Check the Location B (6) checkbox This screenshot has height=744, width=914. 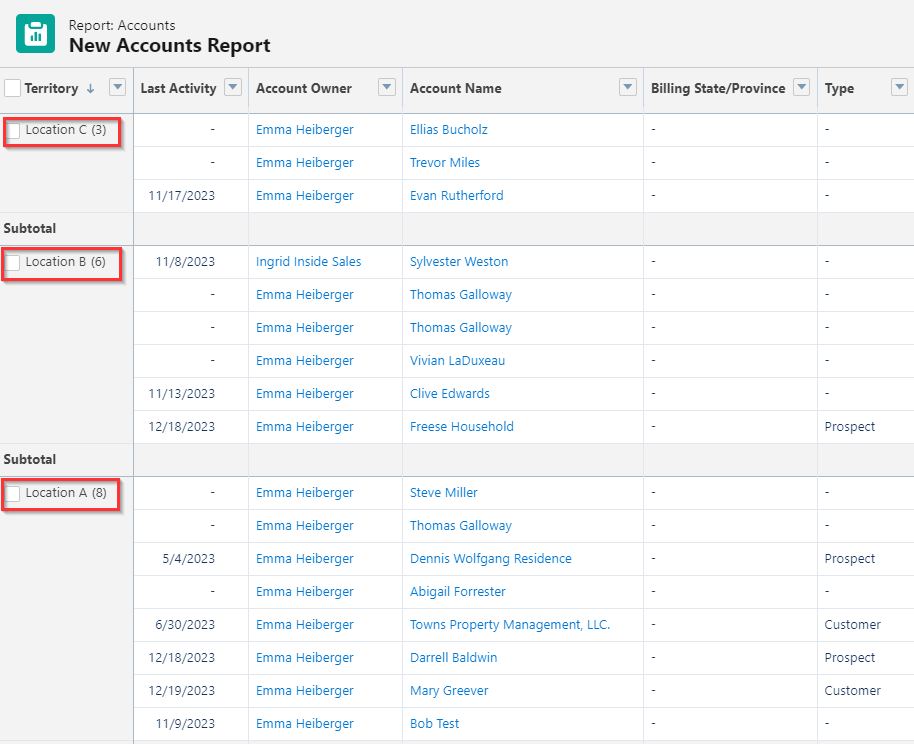click(x=13, y=262)
